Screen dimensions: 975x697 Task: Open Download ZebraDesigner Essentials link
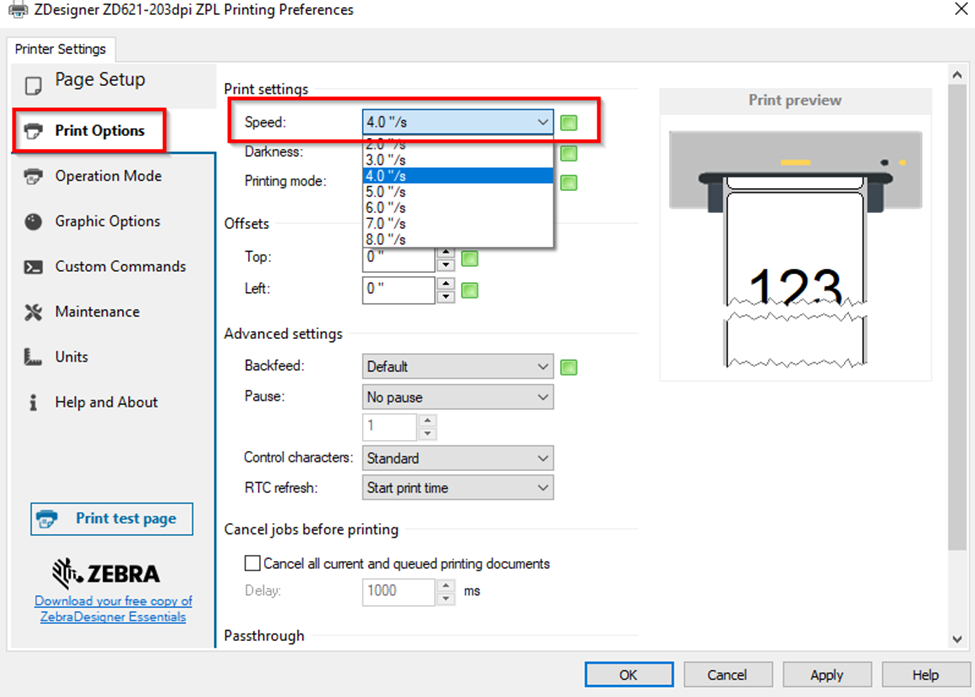click(x=113, y=609)
